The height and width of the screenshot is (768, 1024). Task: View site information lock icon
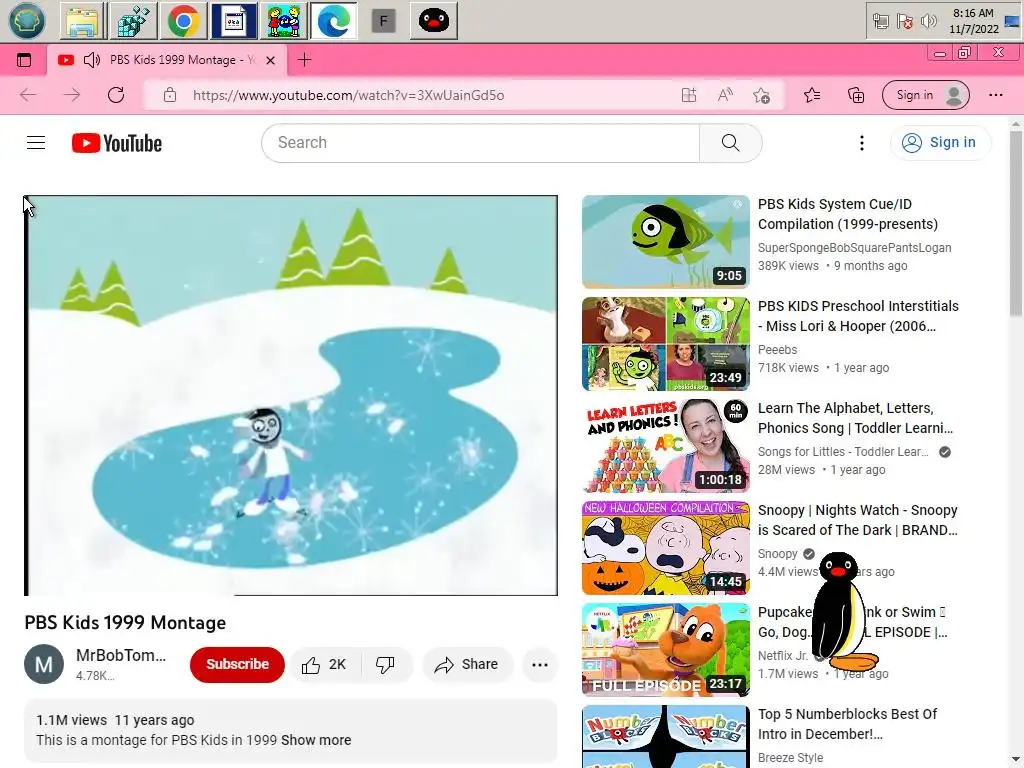pos(170,95)
